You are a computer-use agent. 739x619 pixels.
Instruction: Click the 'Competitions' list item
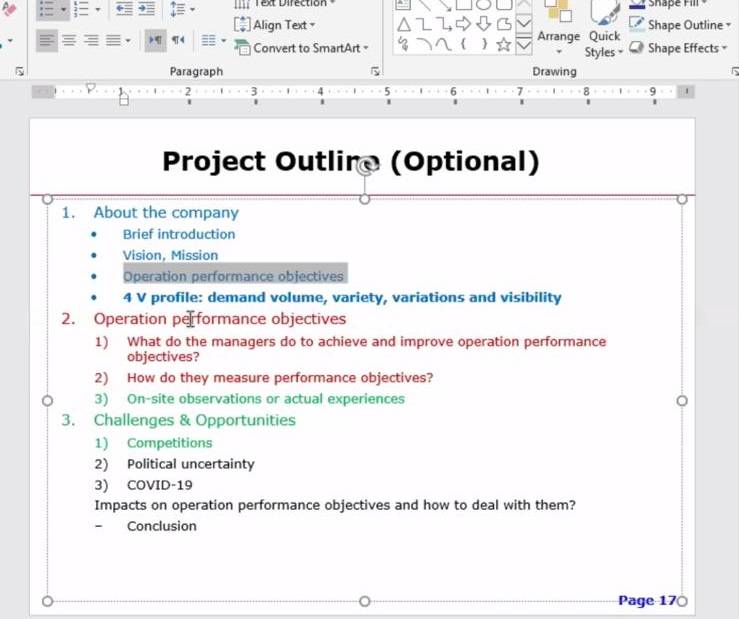170,443
